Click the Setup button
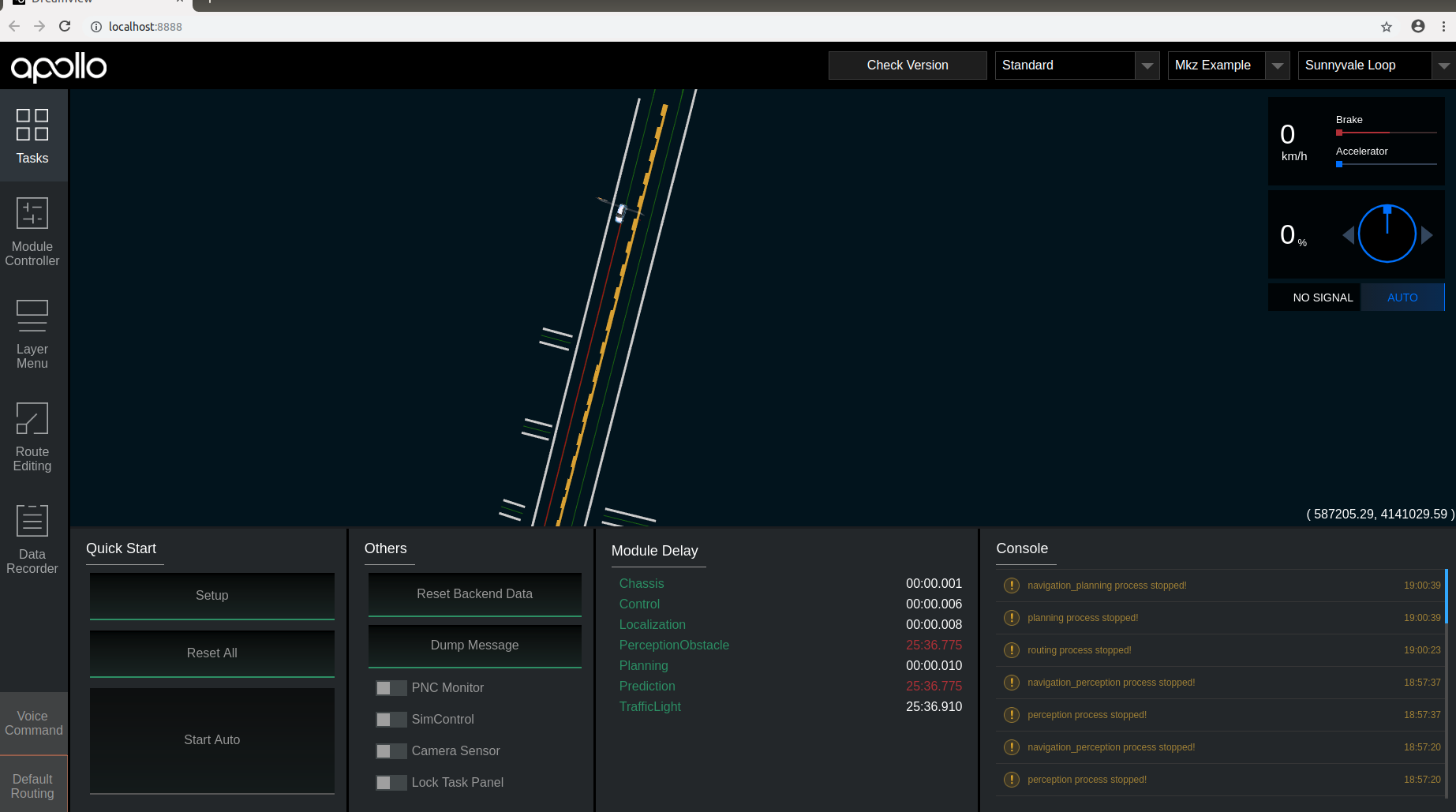Image resolution: width=1456 pixels, height=812 pixels. 212,596
